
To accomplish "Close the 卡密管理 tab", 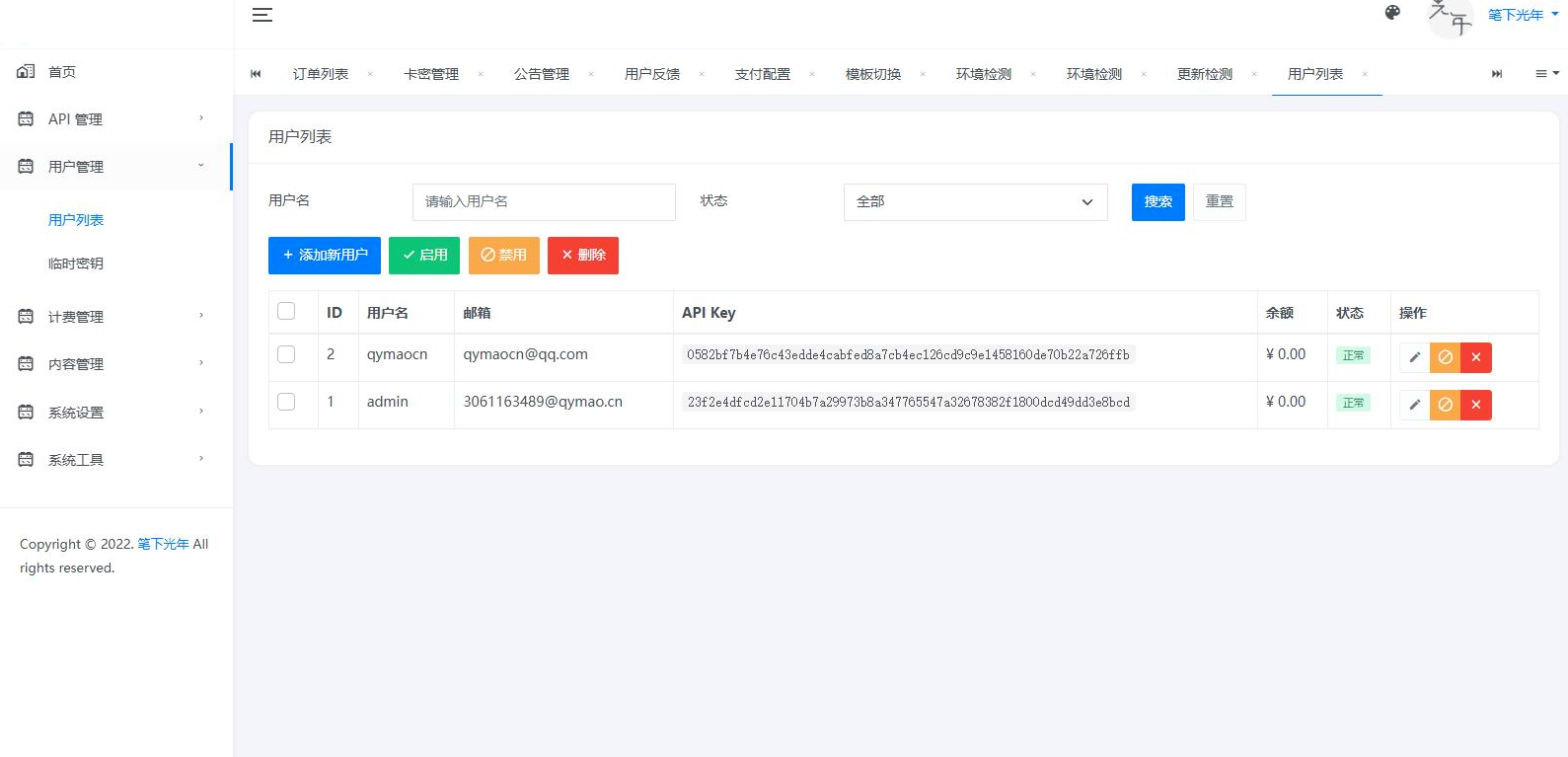I will [481, 74].
